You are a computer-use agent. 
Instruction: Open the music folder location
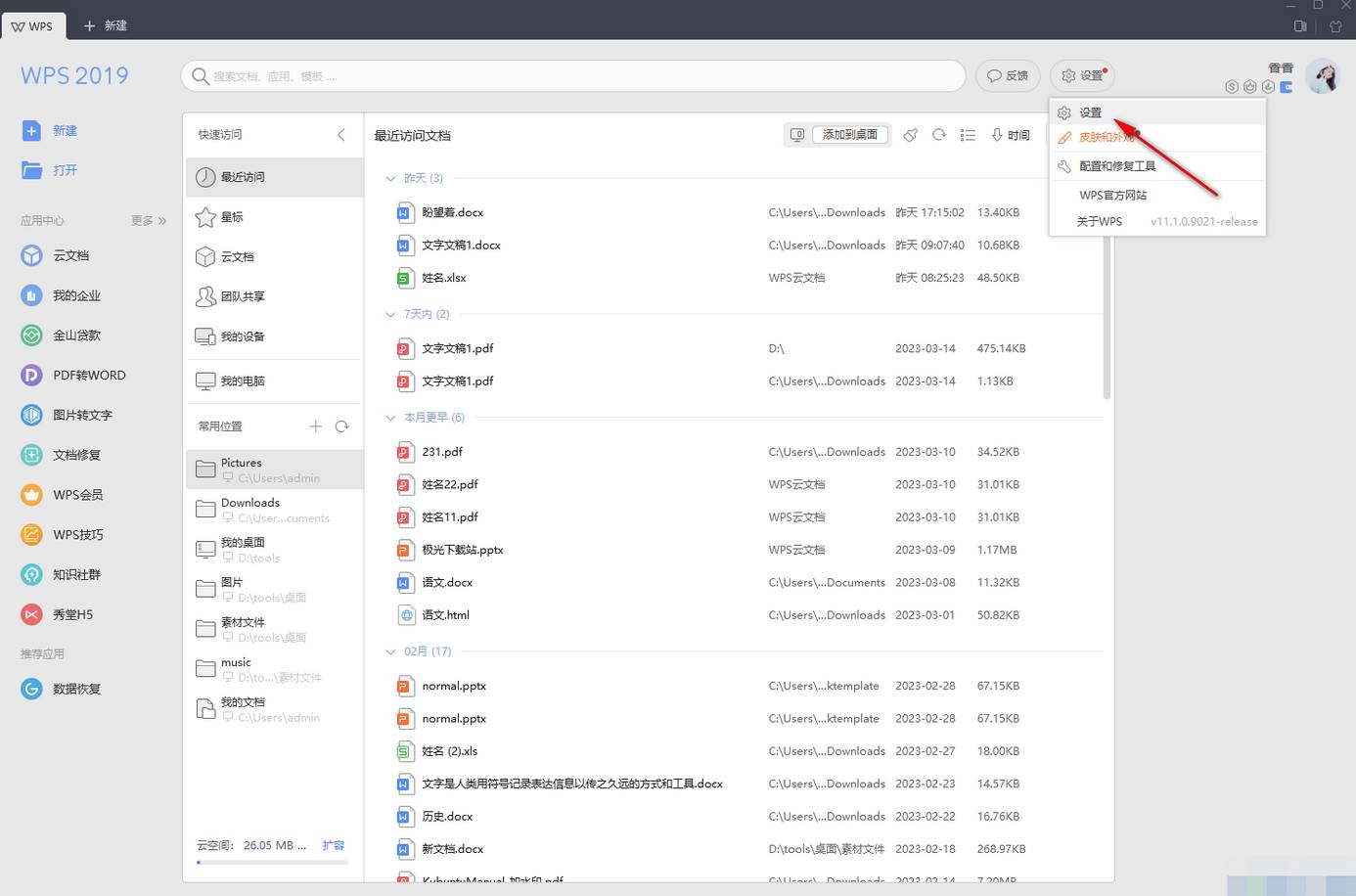(x=274, y=669)
